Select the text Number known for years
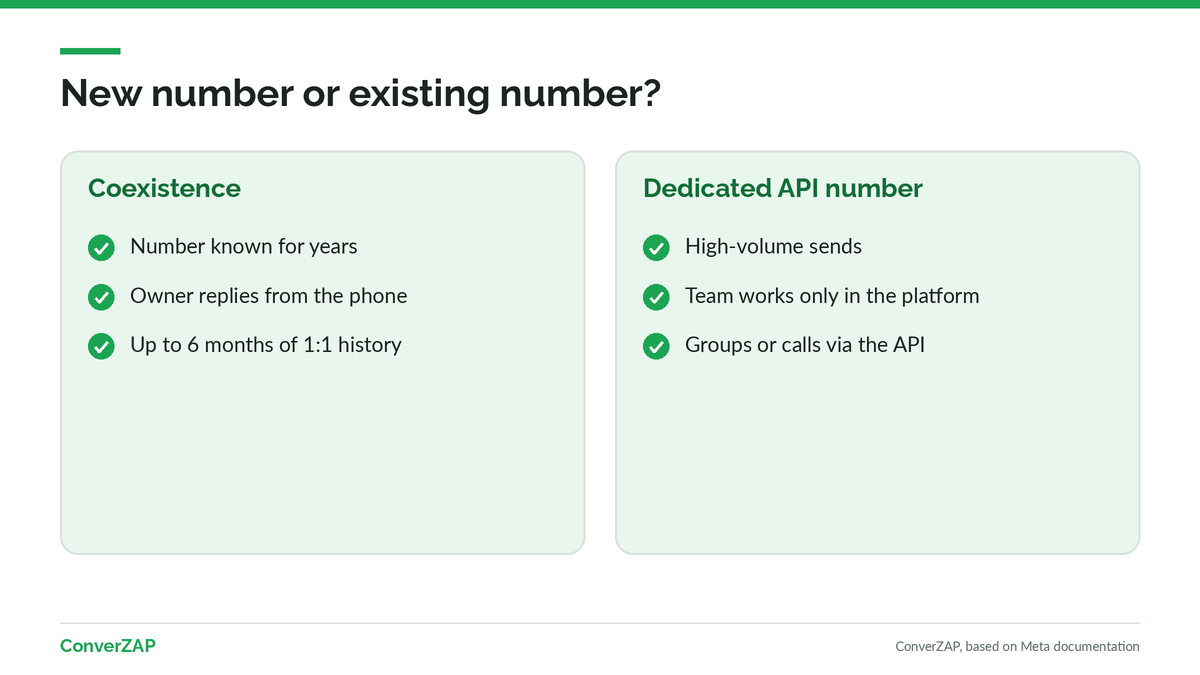This screenshot has width=1200, height=675. coord(244,246)
